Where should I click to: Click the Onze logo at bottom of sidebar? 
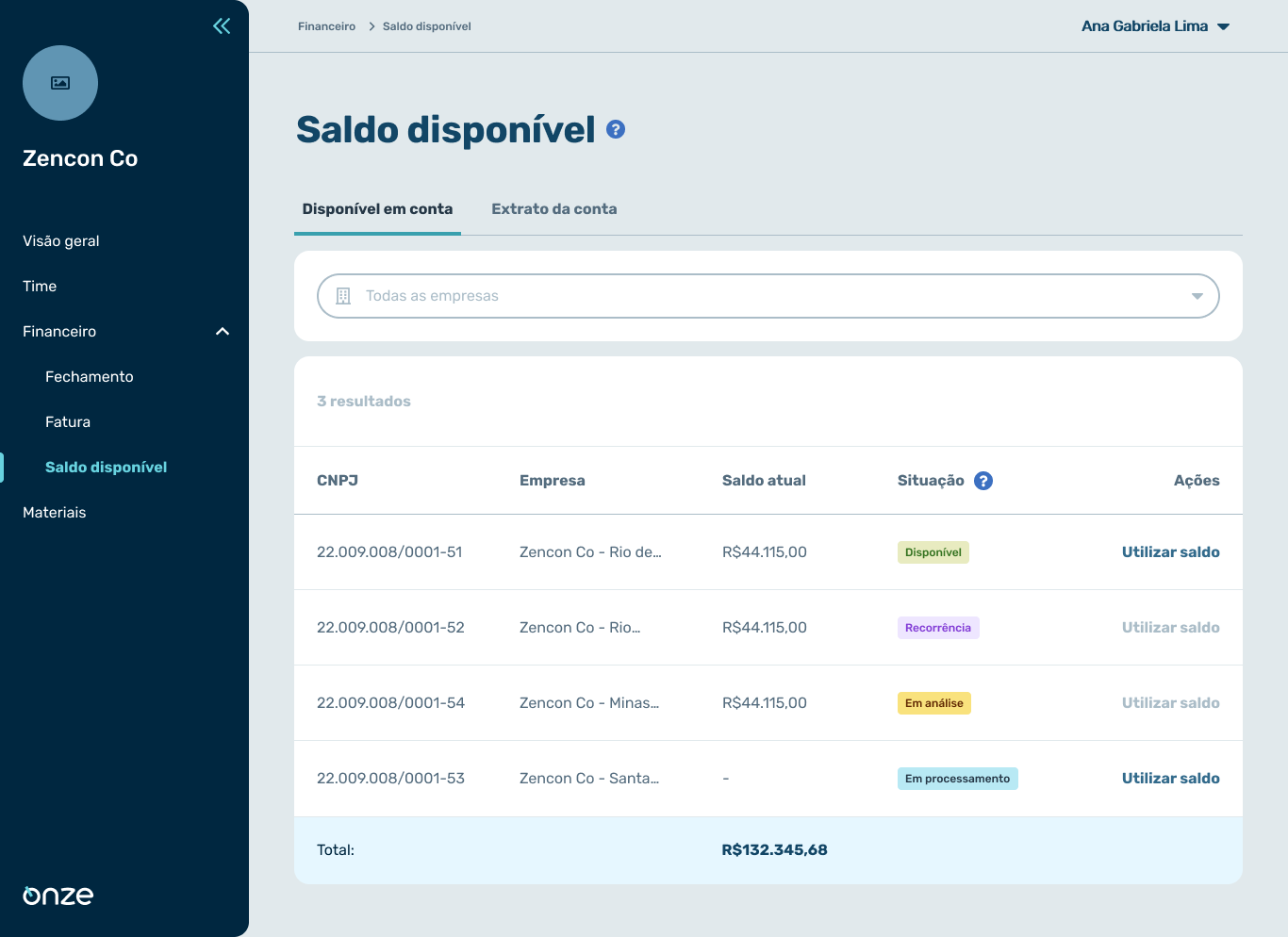click(56, 896)
